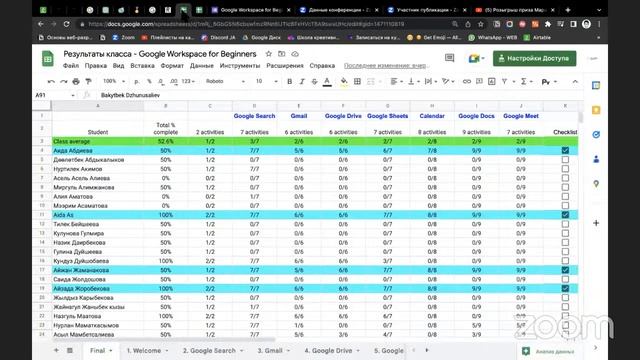This screenshot has height=360, width=640.
Task: Click the formula bar with Bakytbek Dzhunusaliev
Action: (339, 95)
